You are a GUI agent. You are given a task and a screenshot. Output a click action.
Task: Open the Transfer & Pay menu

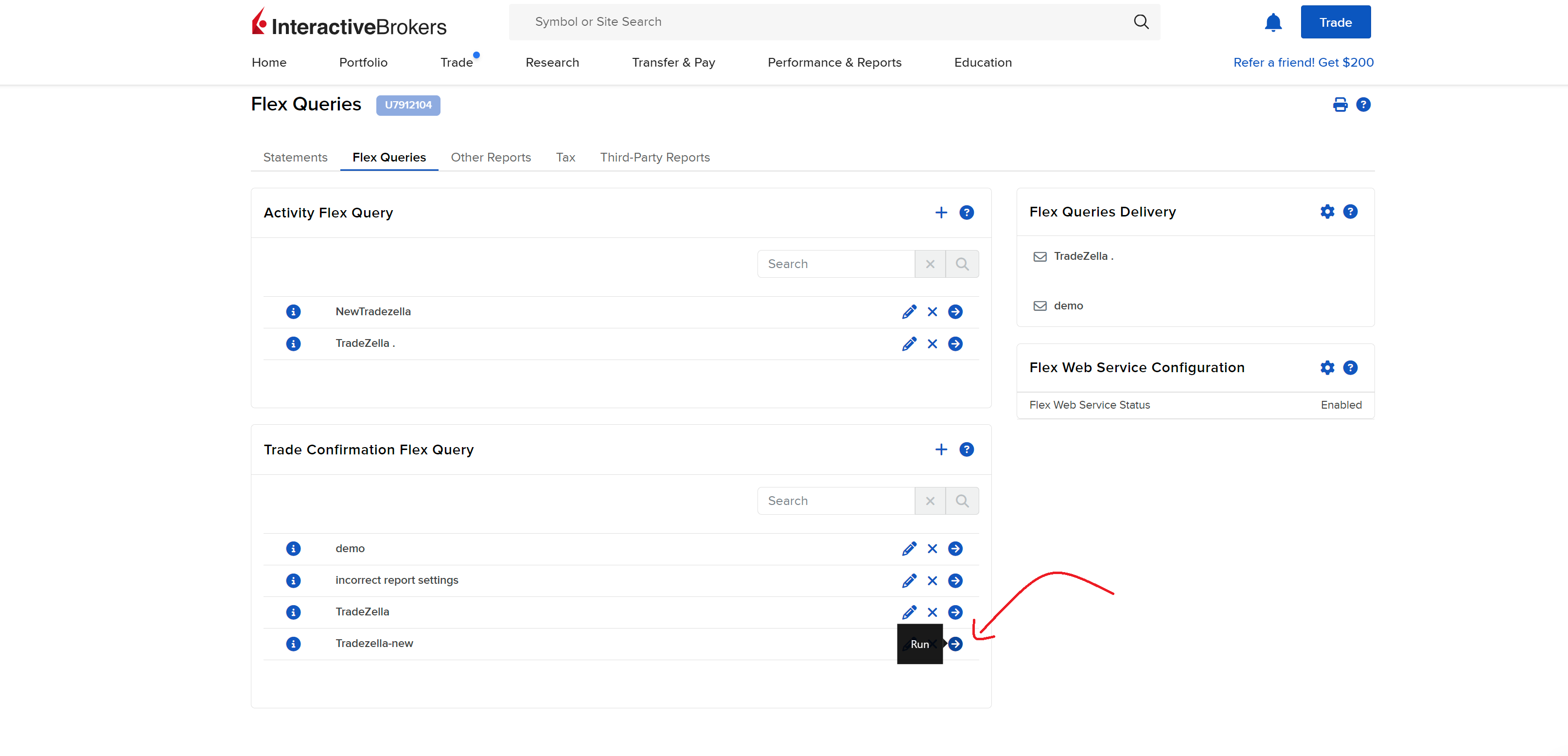click(x=673, y=62)
